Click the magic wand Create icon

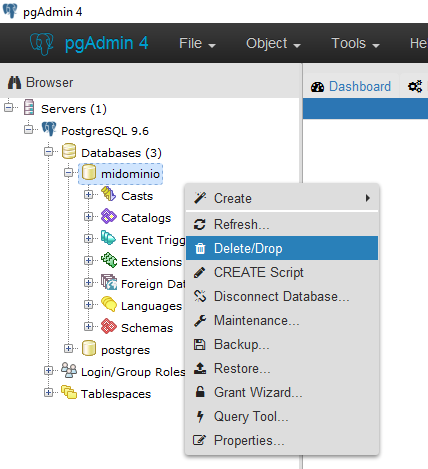tap(200, 198)
